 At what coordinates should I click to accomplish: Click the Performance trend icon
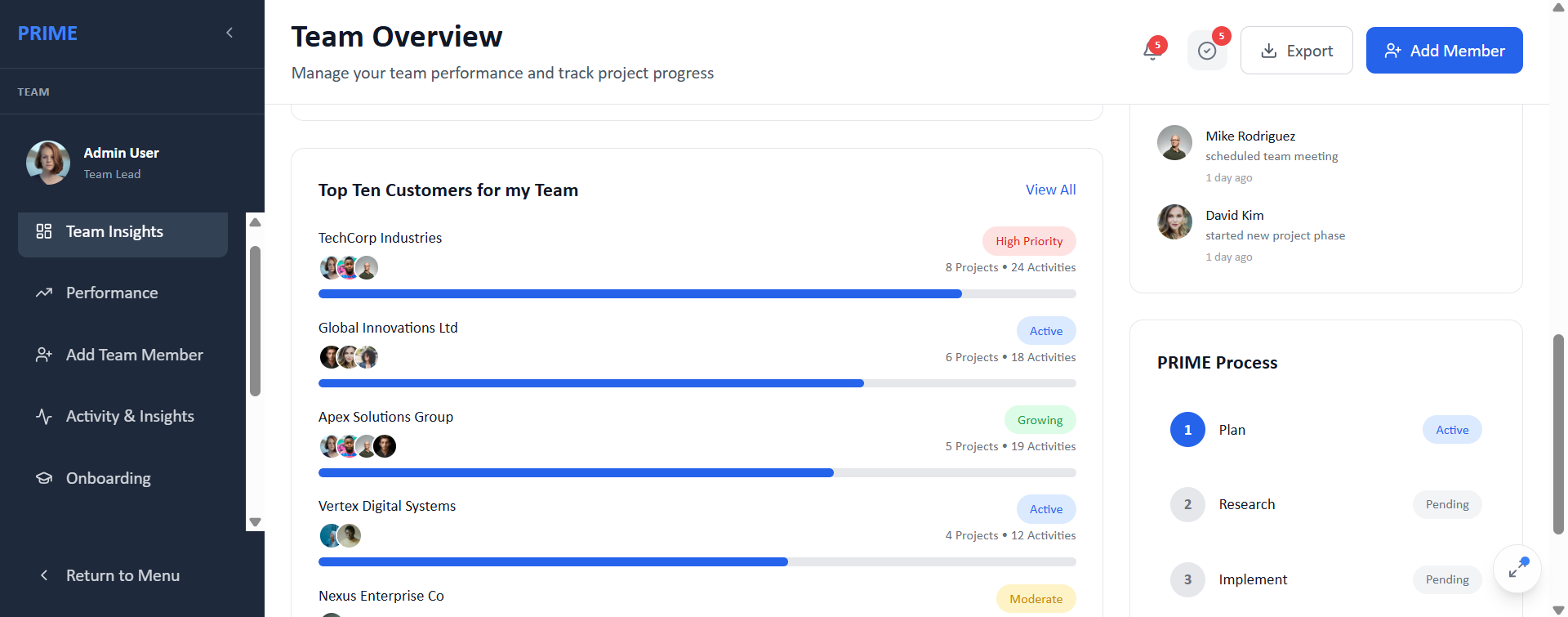tap(44, 293)
